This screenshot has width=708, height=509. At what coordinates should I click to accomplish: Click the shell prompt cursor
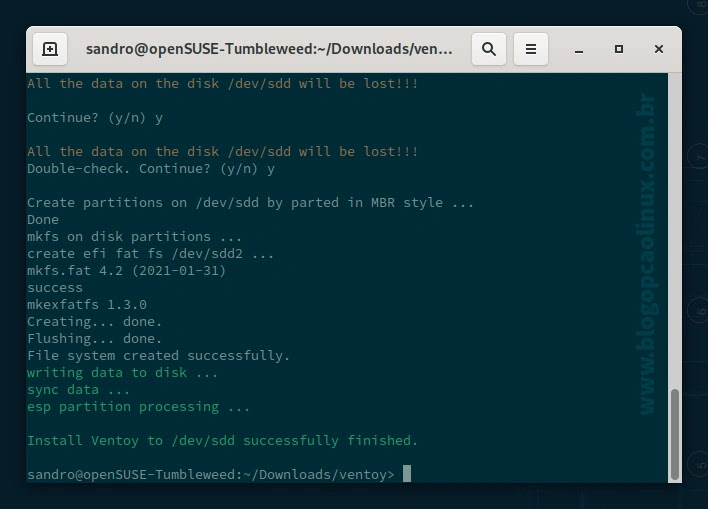click(407, 474)
